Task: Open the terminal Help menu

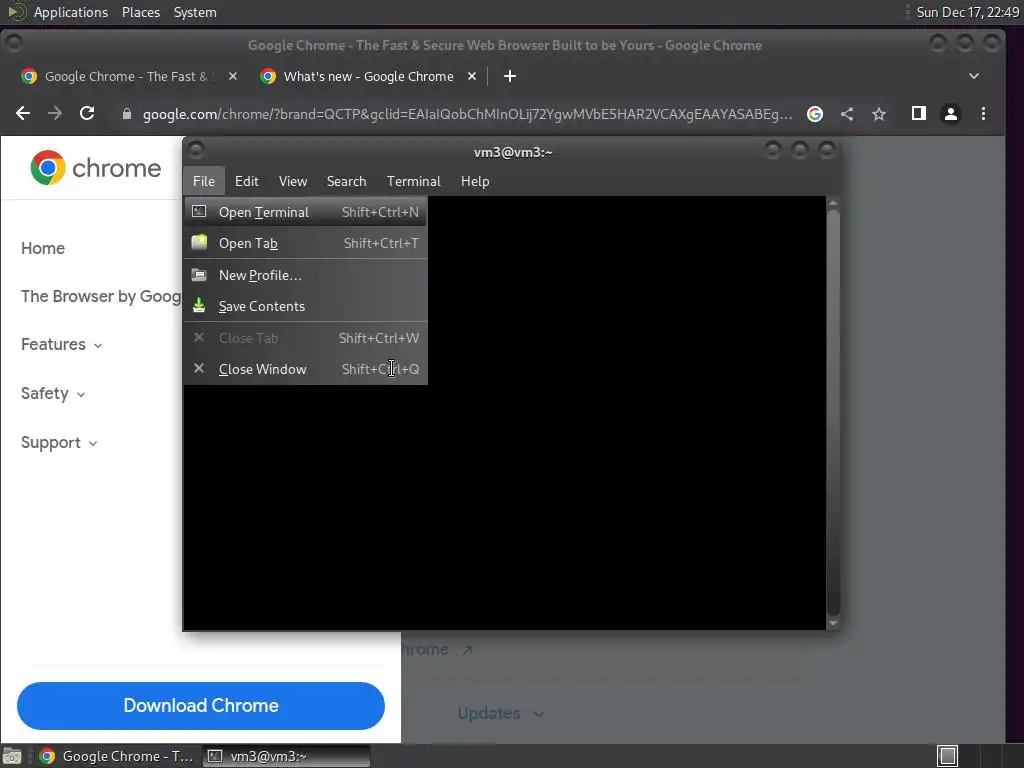Action: tap(475, 181)
